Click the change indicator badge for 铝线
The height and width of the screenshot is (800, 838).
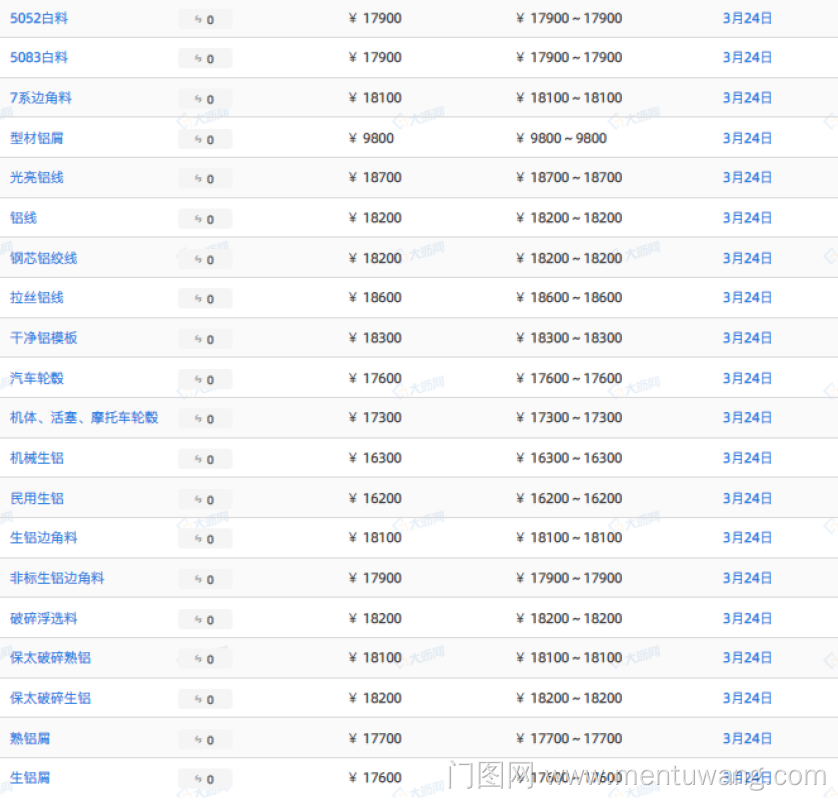205,219
